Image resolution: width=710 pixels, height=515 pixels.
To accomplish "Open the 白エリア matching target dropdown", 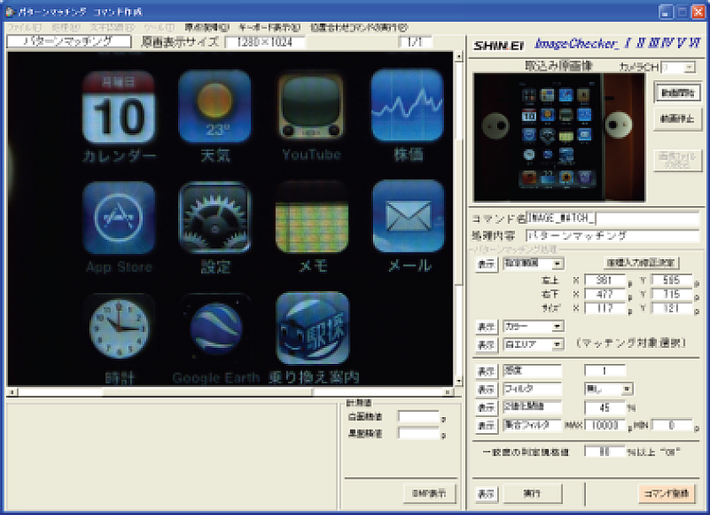I will pos(557,345).
